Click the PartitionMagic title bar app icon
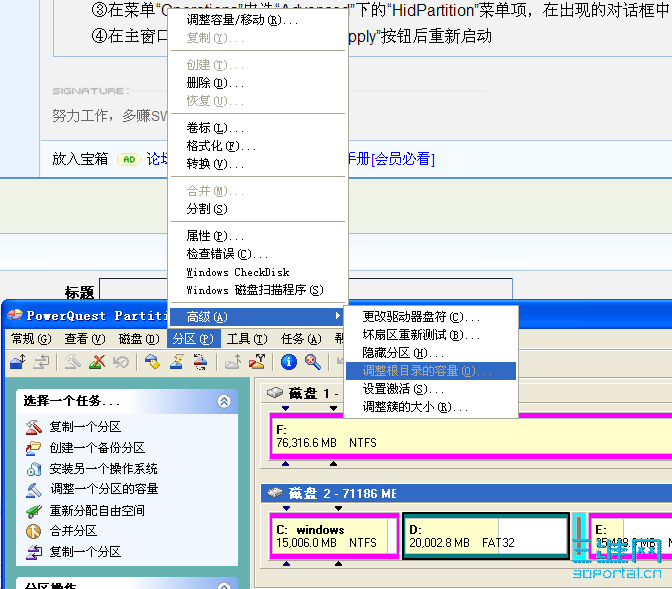 click(x=15, y=316)
